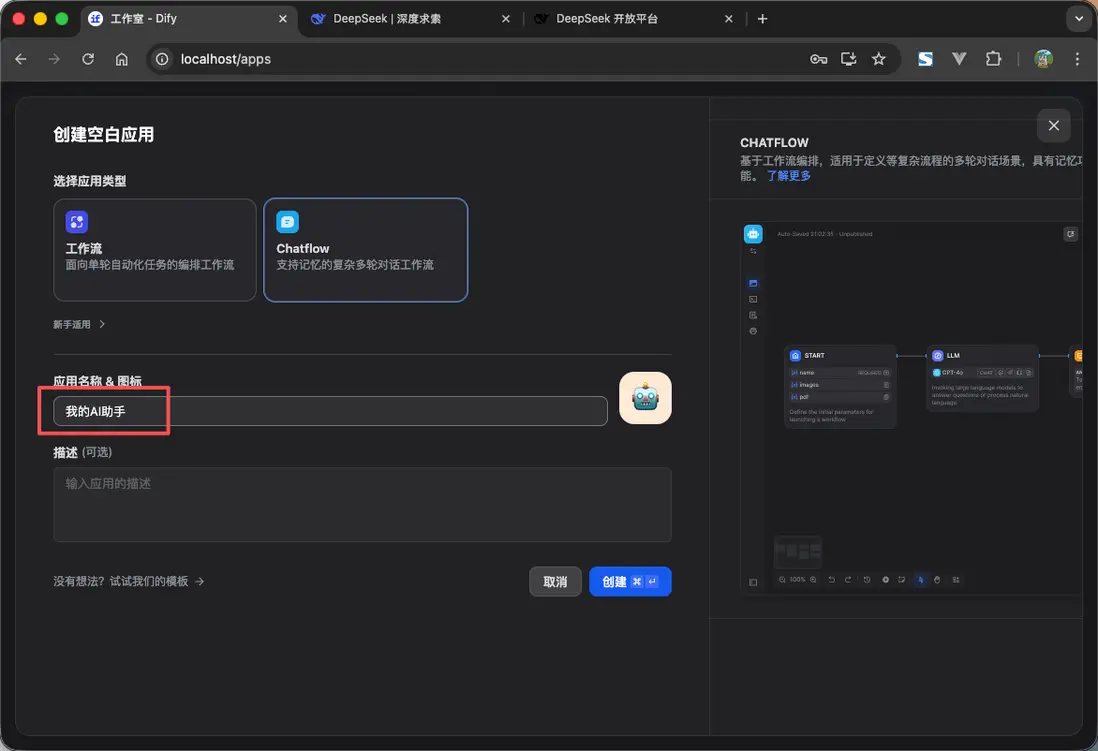1098x751 pixels.
Task: Click the view history icon in canvas toolbar
Action: 868,580
